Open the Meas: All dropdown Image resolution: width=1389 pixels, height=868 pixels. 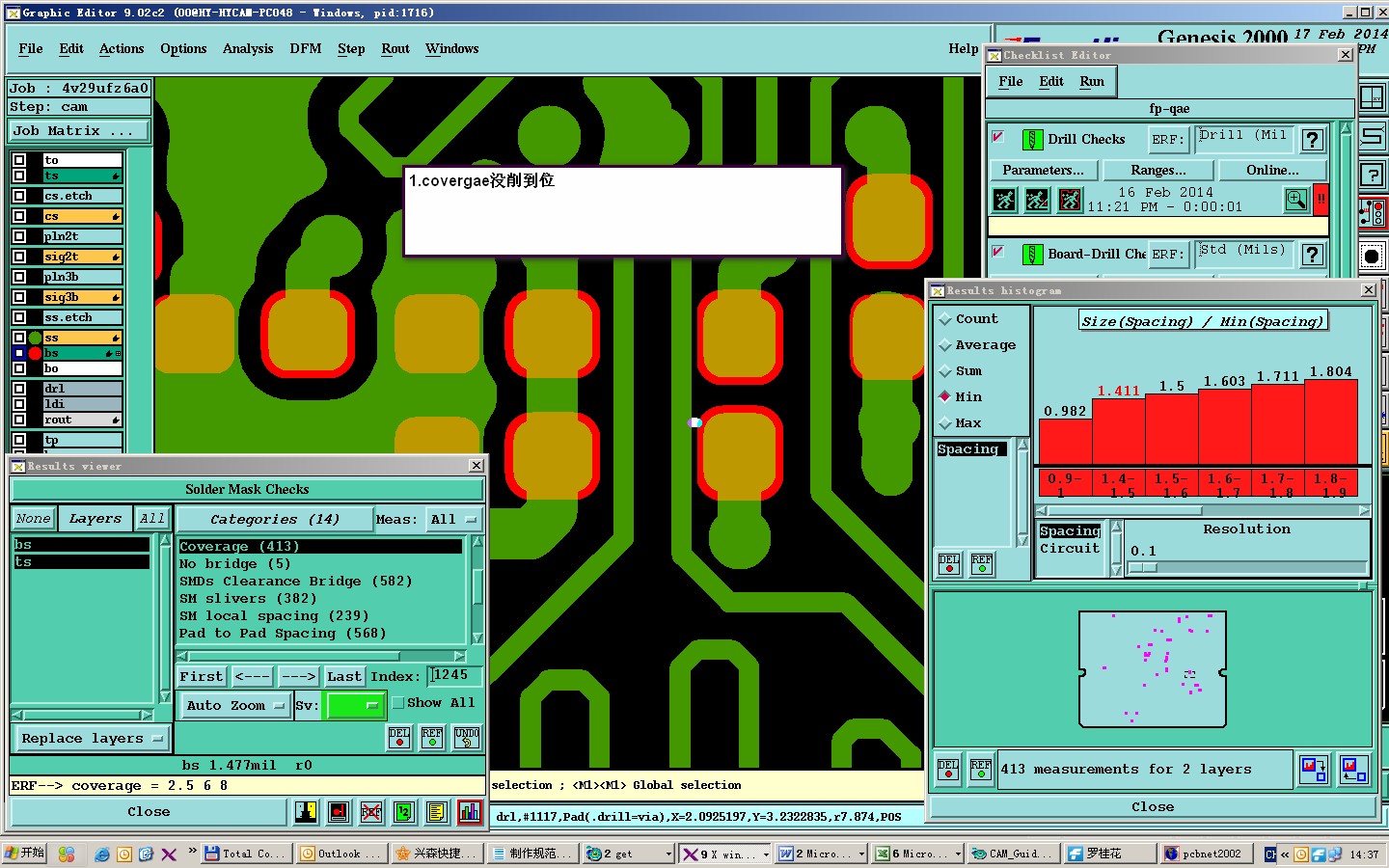(x=453, y=519)
